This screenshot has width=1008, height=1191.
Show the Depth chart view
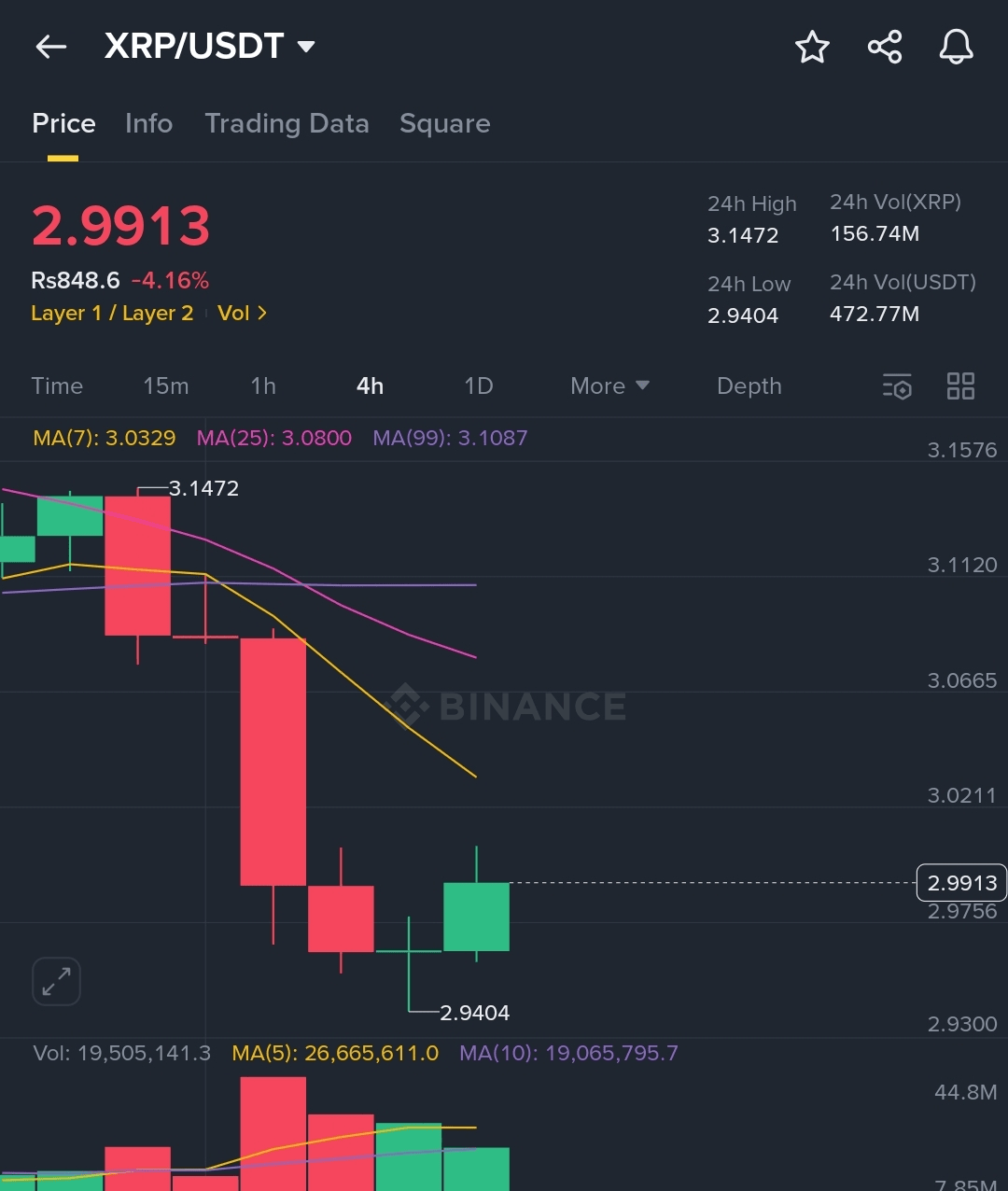tap(749, 386)
